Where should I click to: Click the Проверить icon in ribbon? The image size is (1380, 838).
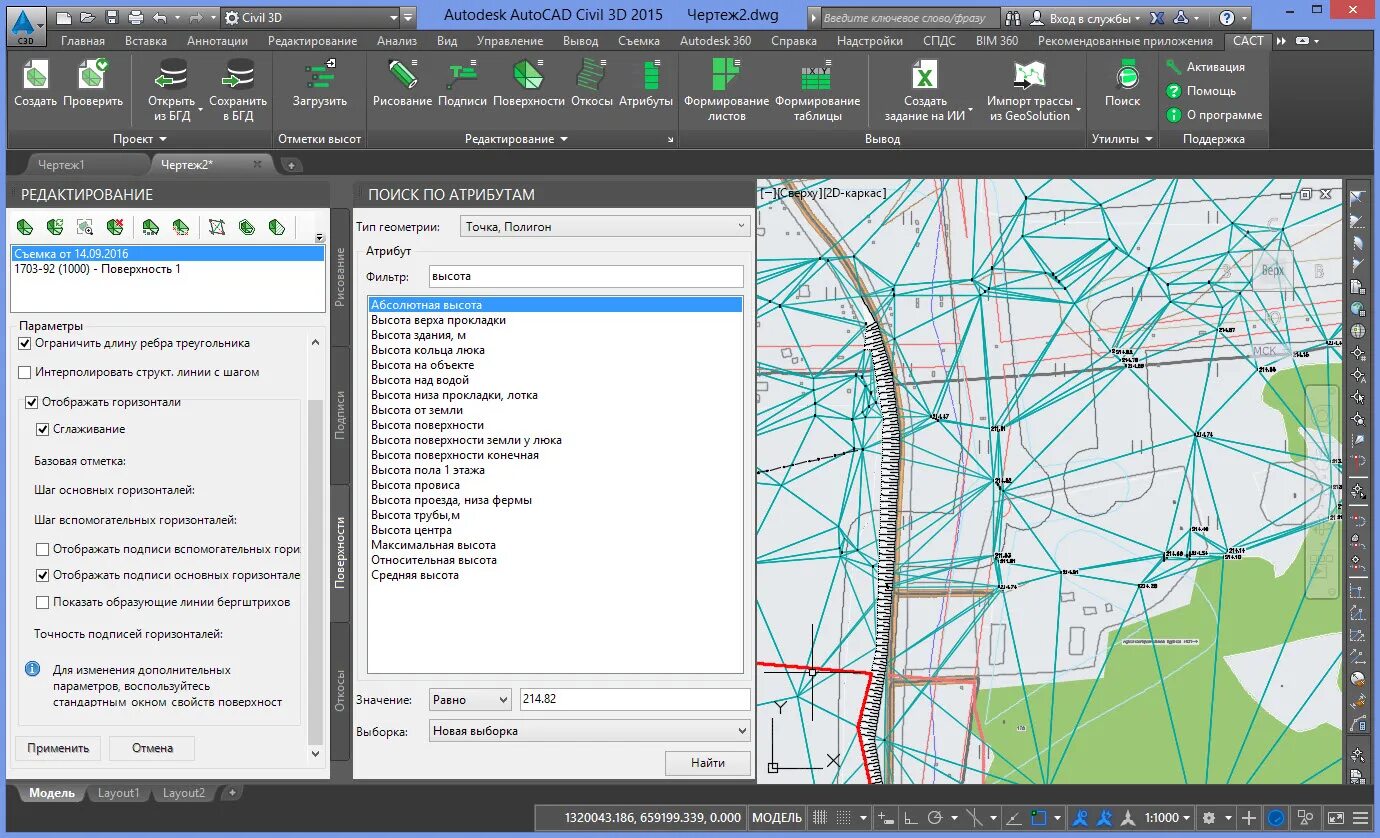pos(93,76)
